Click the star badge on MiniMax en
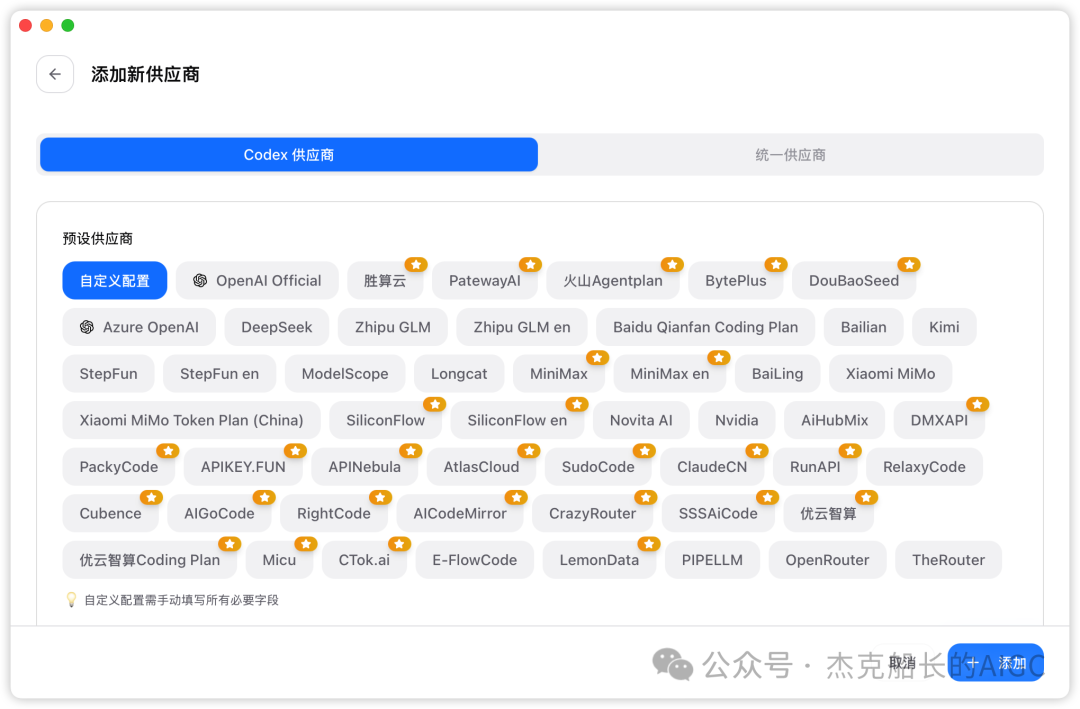 point(719,358)
